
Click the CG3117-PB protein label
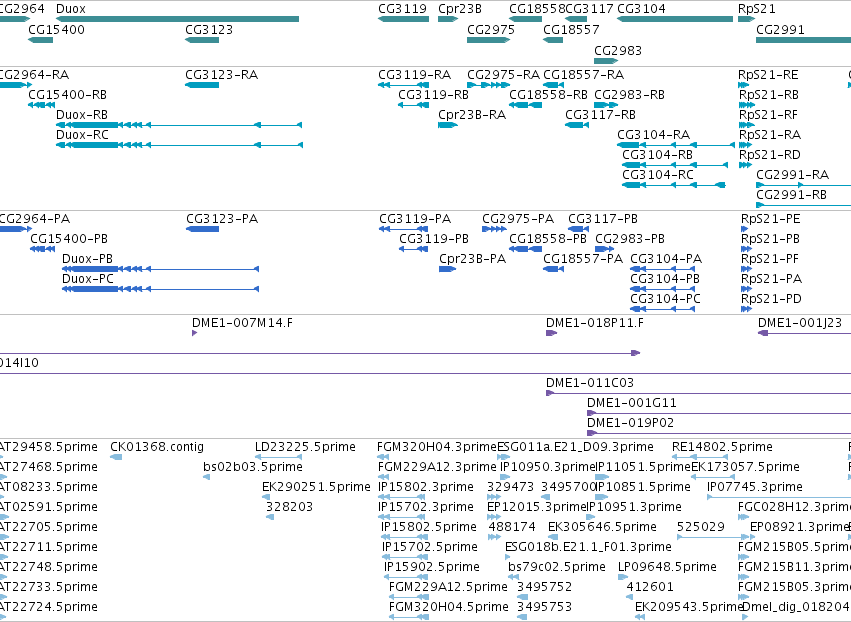(603, 219)
